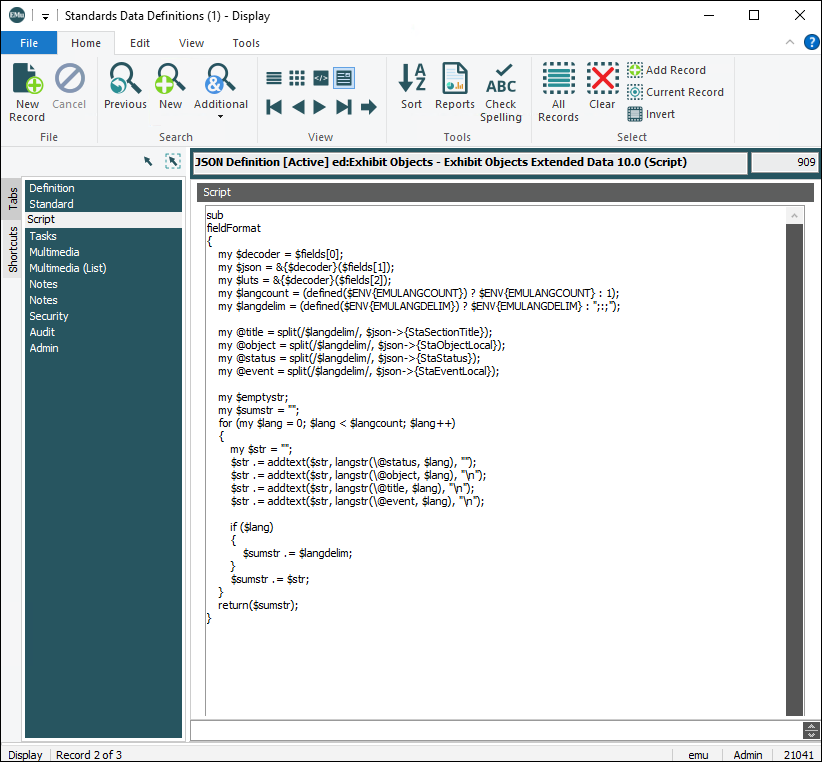Go to the last record
Image resolution: width=822 pixels, height=762 pixels.
(344, 107)
